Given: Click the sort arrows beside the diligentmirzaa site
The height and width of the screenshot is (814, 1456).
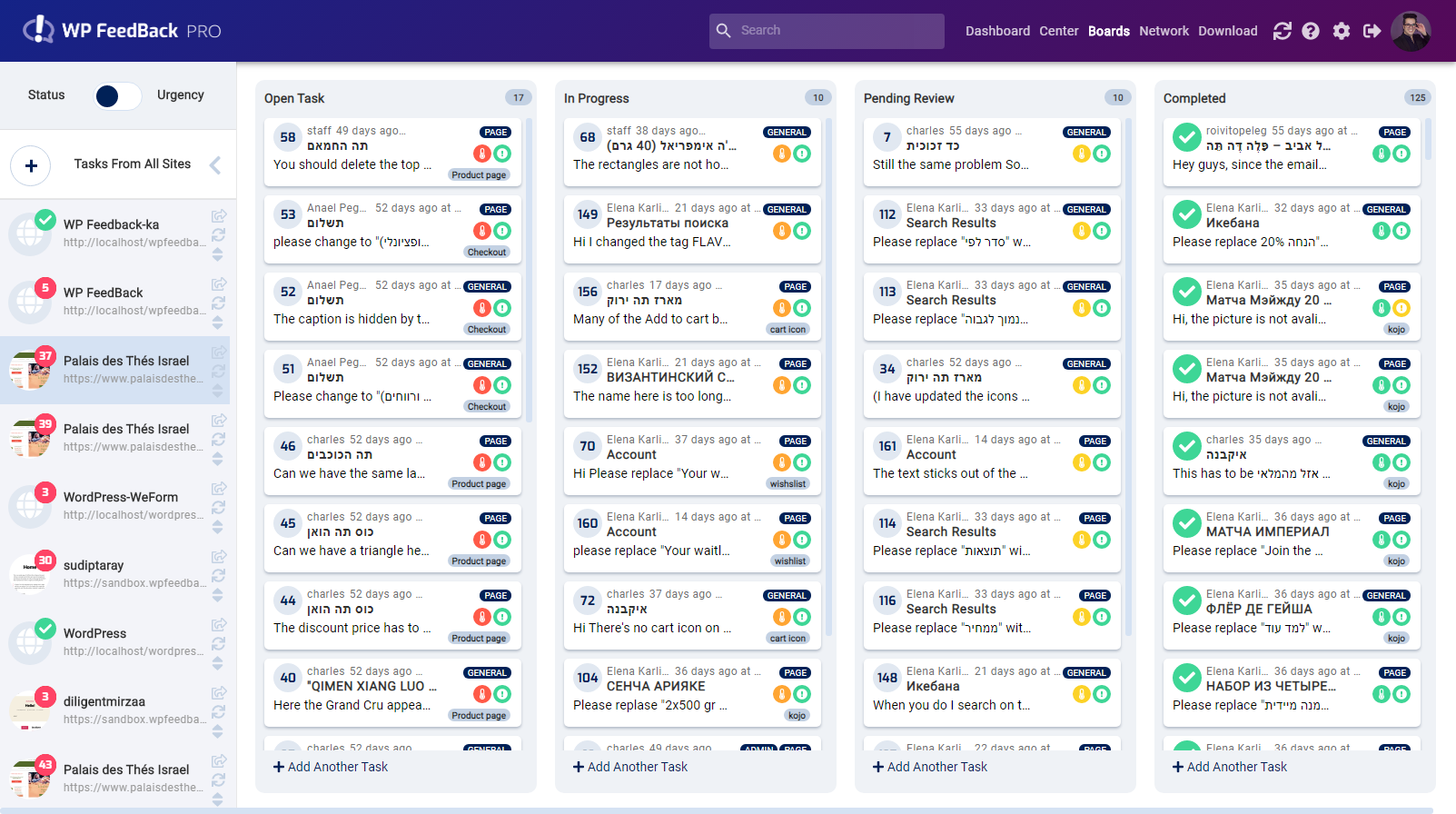Looking at the screenshot, I should click(218, 731).
